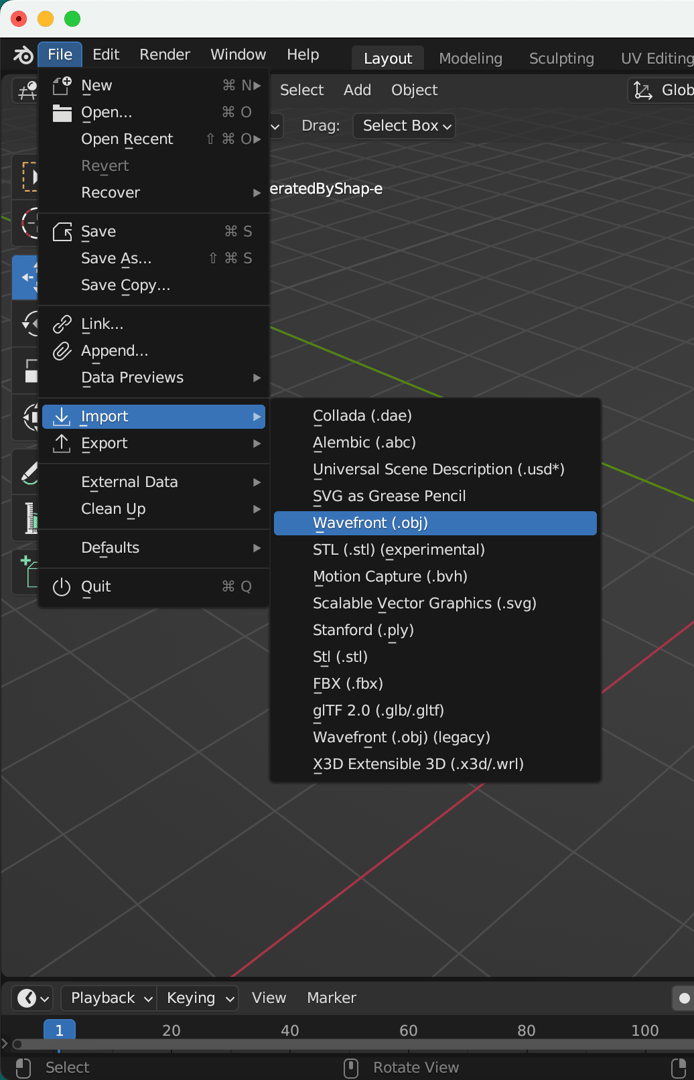This screenshot has height=1080, width=694.
Task: Import STL (.stl) (experimental)
Action: [x=435, y=550]
